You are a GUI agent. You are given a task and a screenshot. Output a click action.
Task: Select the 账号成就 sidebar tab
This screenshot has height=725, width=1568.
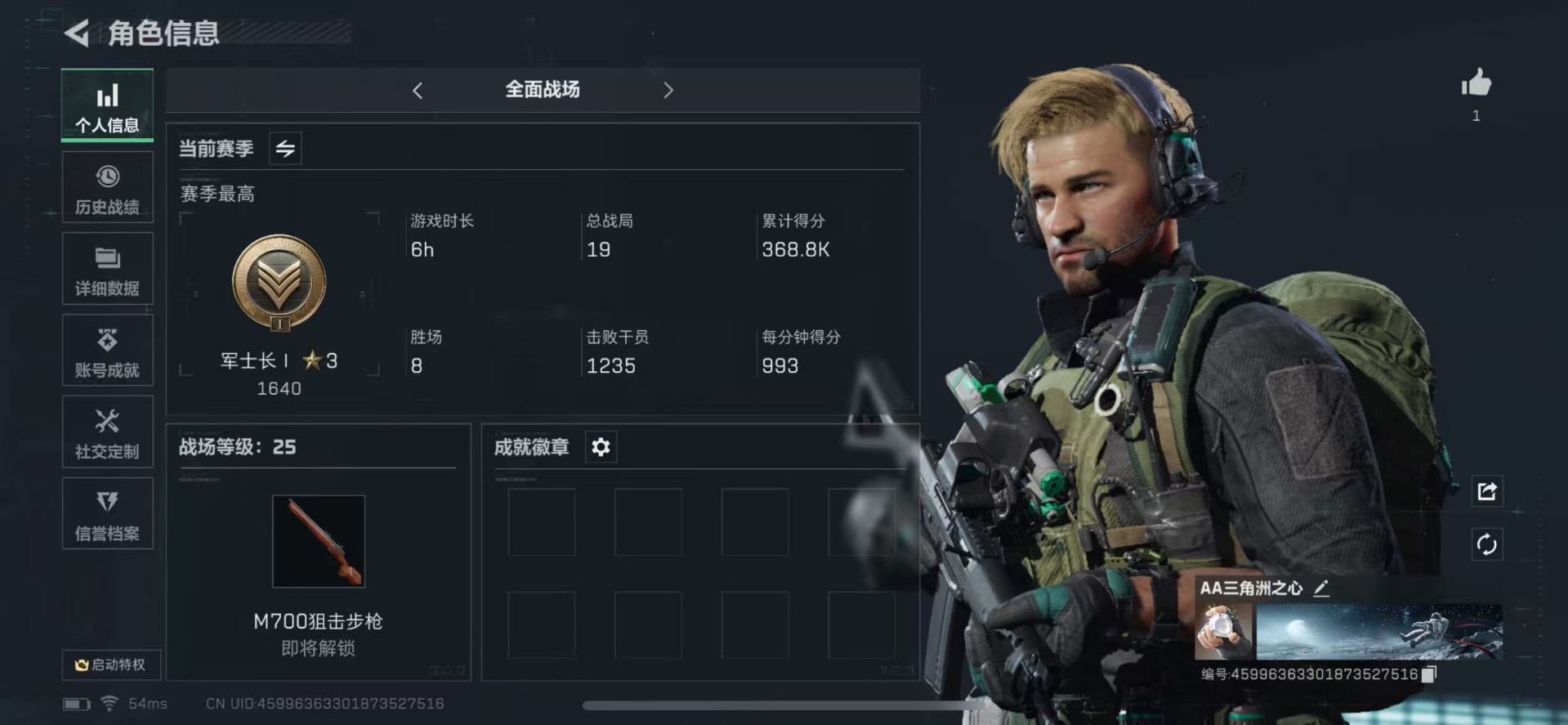107,351
